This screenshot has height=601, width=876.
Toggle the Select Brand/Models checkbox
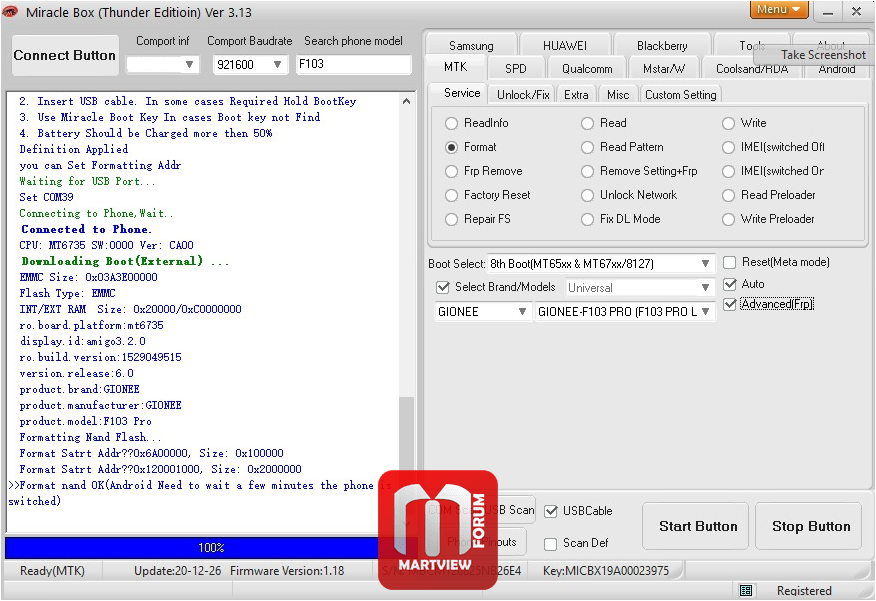[x=443, y=287]
